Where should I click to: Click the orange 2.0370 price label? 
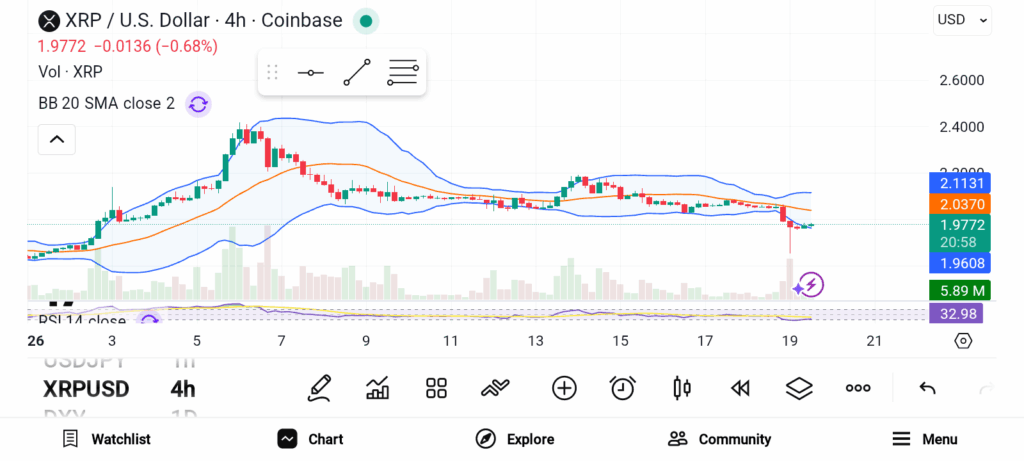point(959,204)
